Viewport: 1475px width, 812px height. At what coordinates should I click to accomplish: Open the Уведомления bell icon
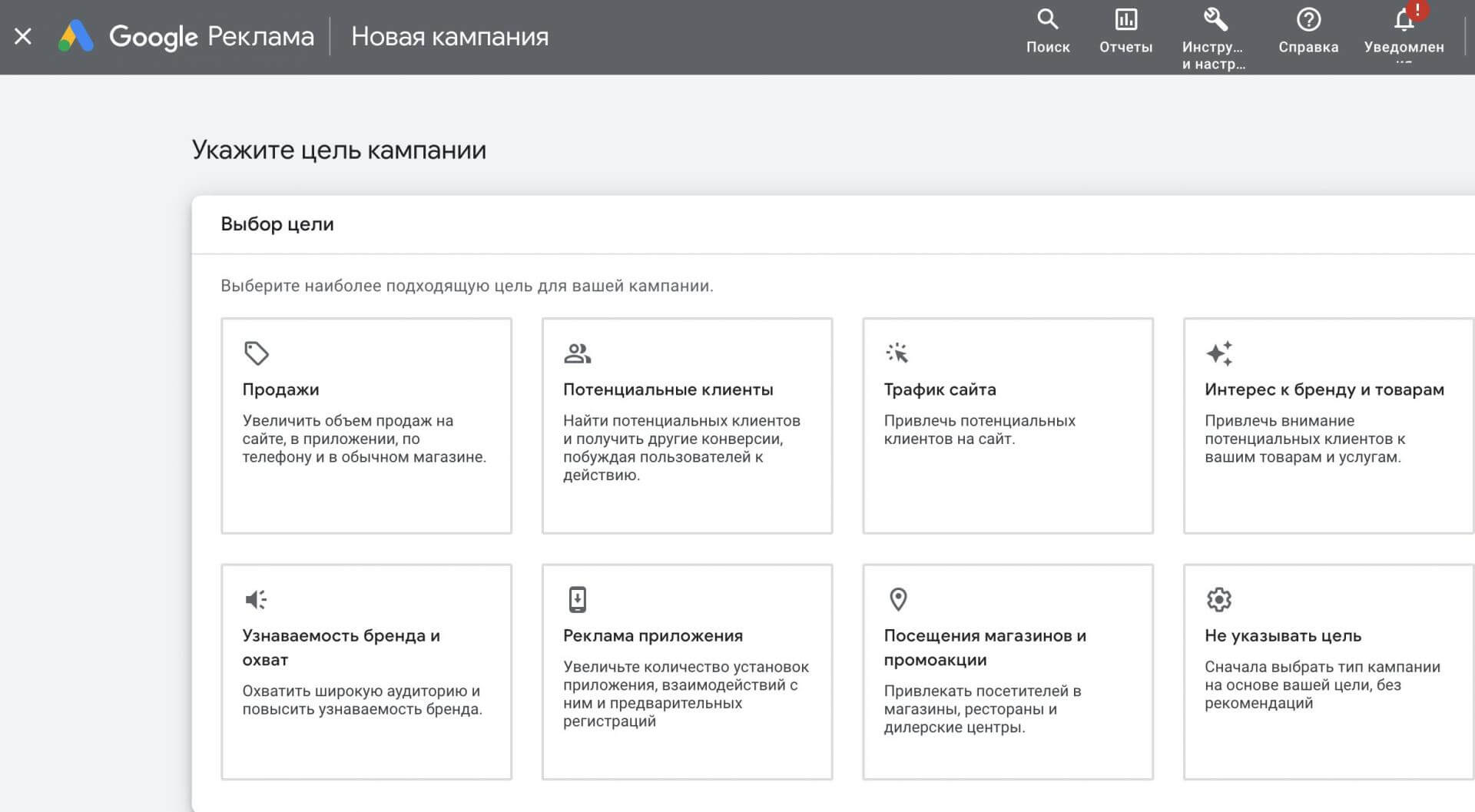(x=1404, y=21)
